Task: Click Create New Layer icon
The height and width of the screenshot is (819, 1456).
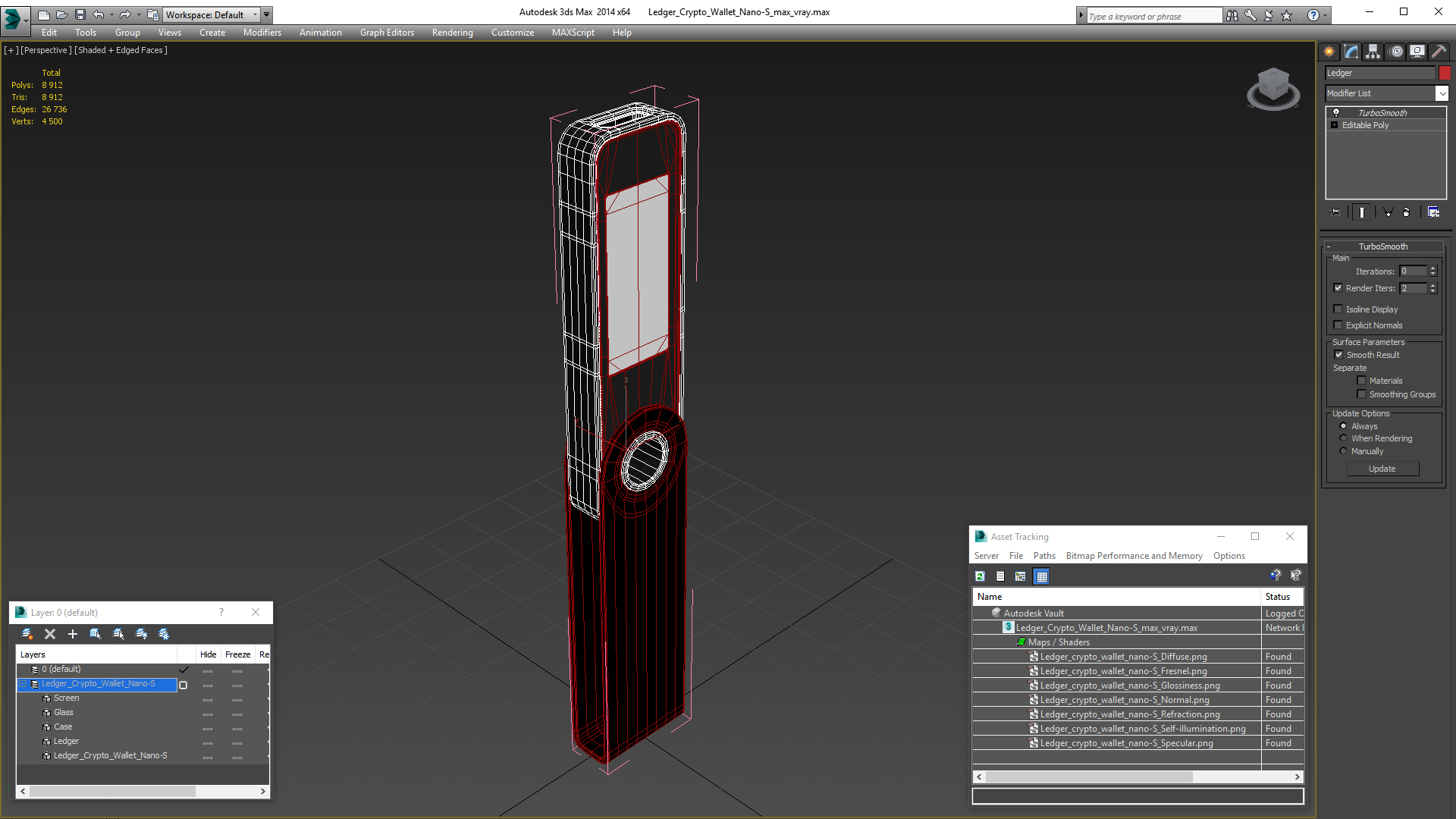Action: coord(27,634)
